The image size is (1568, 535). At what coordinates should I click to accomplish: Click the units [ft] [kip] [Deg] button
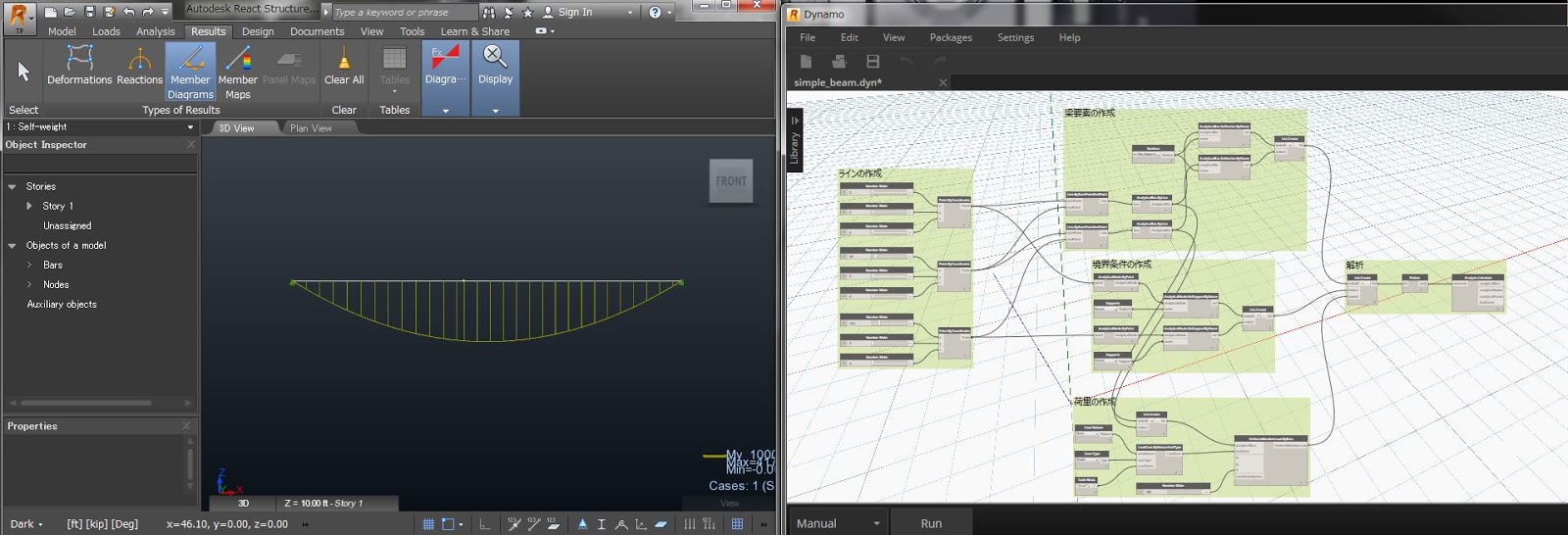[102, 524]
